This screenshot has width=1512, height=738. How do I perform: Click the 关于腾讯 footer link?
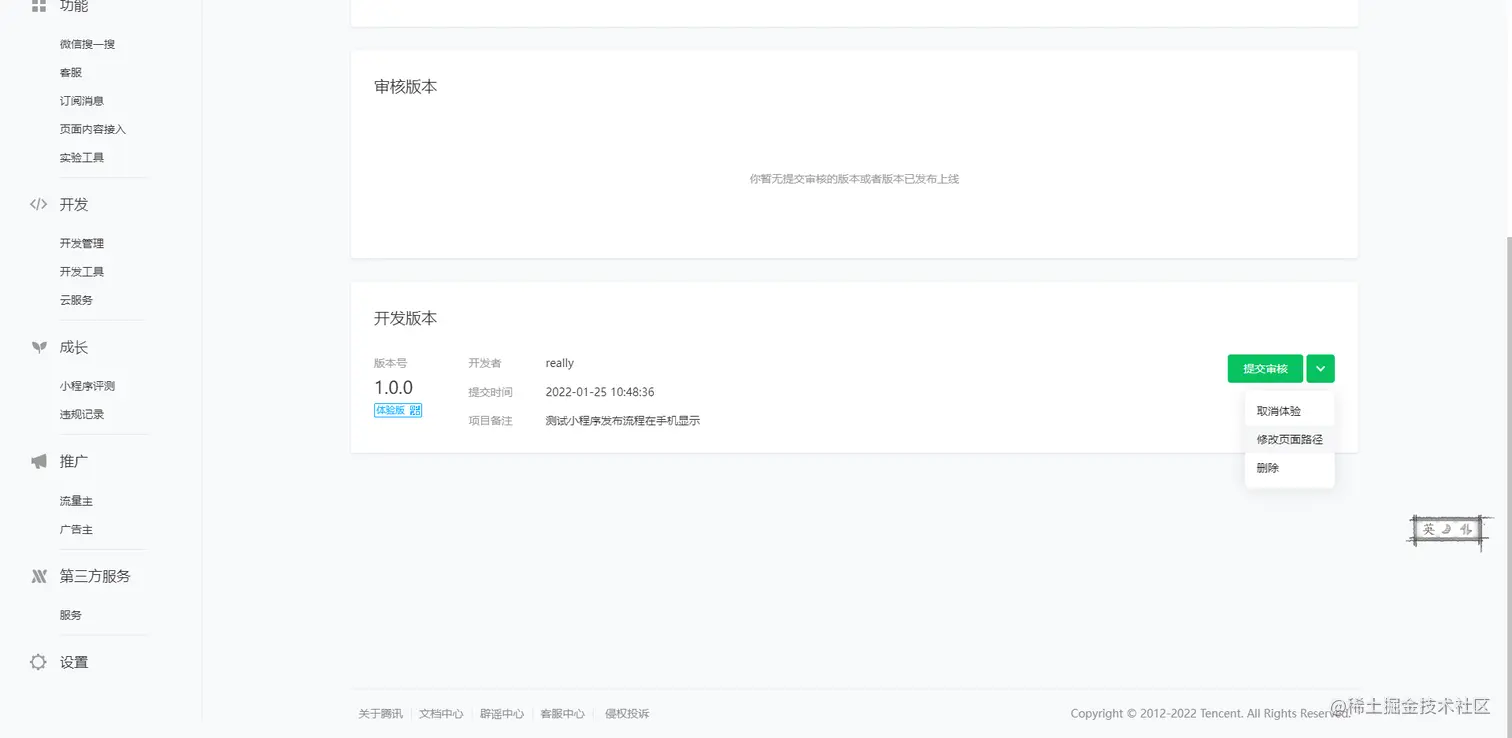381,714
